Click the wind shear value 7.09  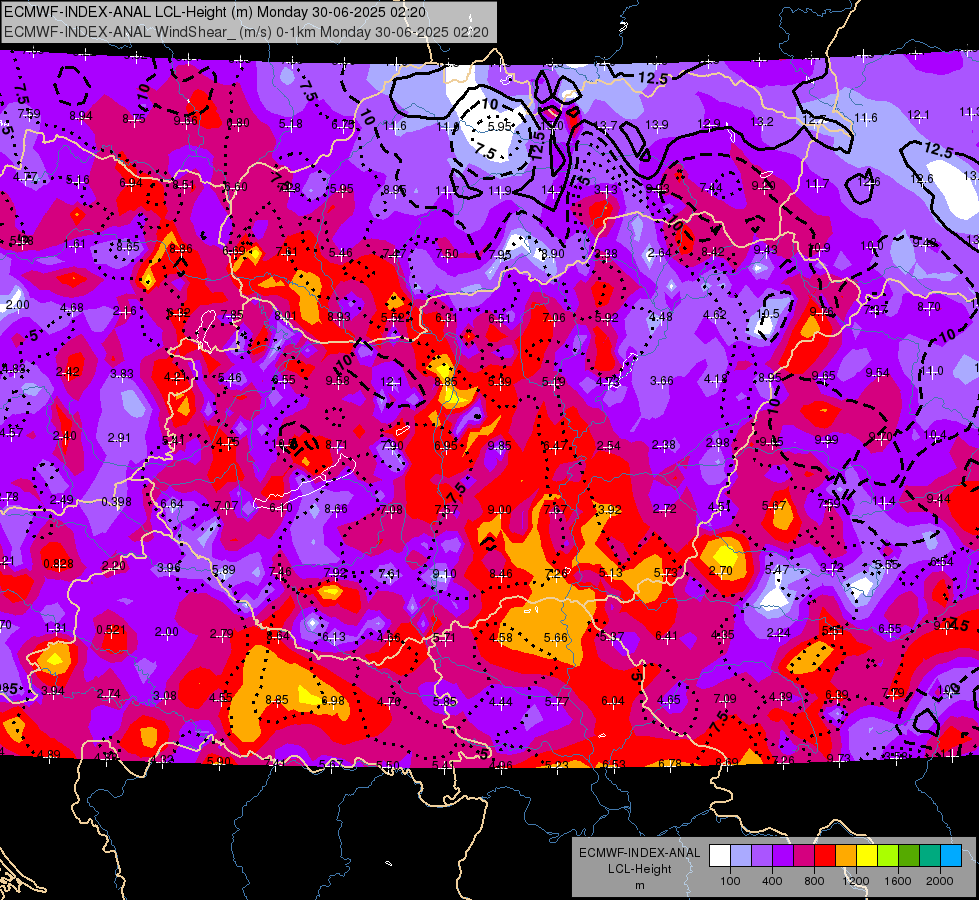(725, 698)
